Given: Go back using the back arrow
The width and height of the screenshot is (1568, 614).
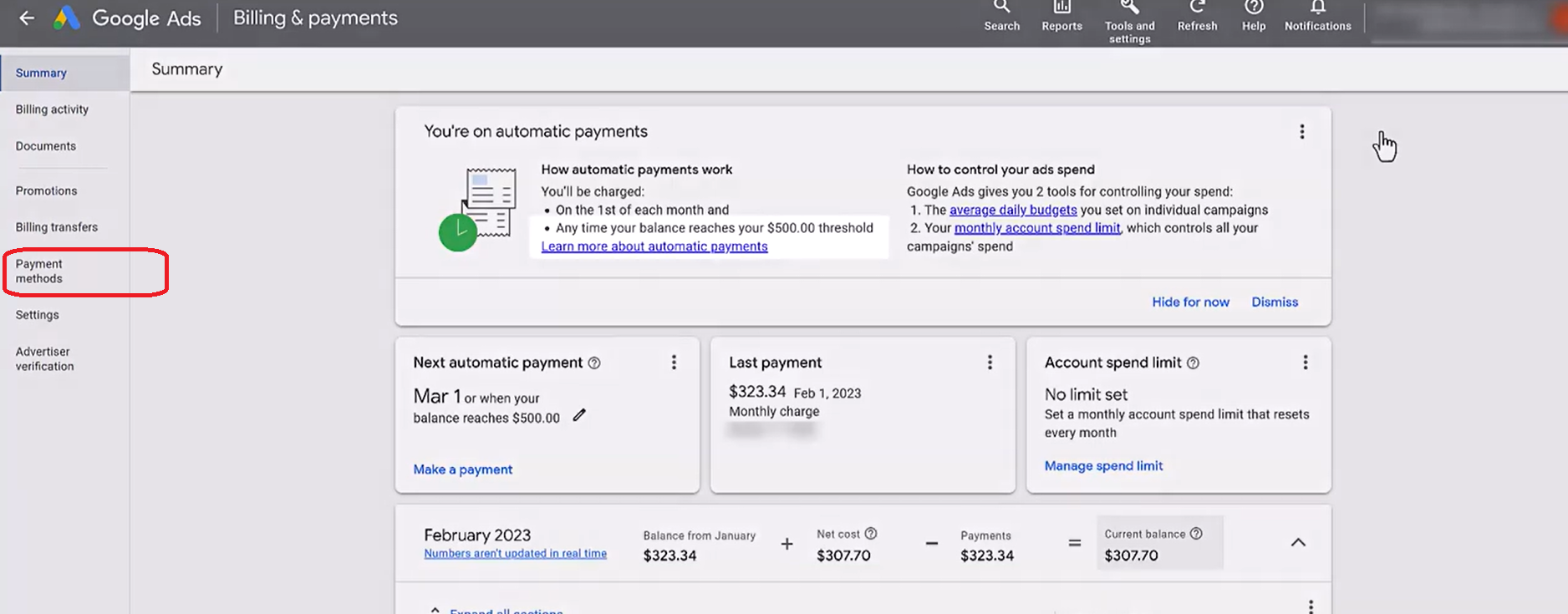Looking at the screenshot, I should coord(27,18).
